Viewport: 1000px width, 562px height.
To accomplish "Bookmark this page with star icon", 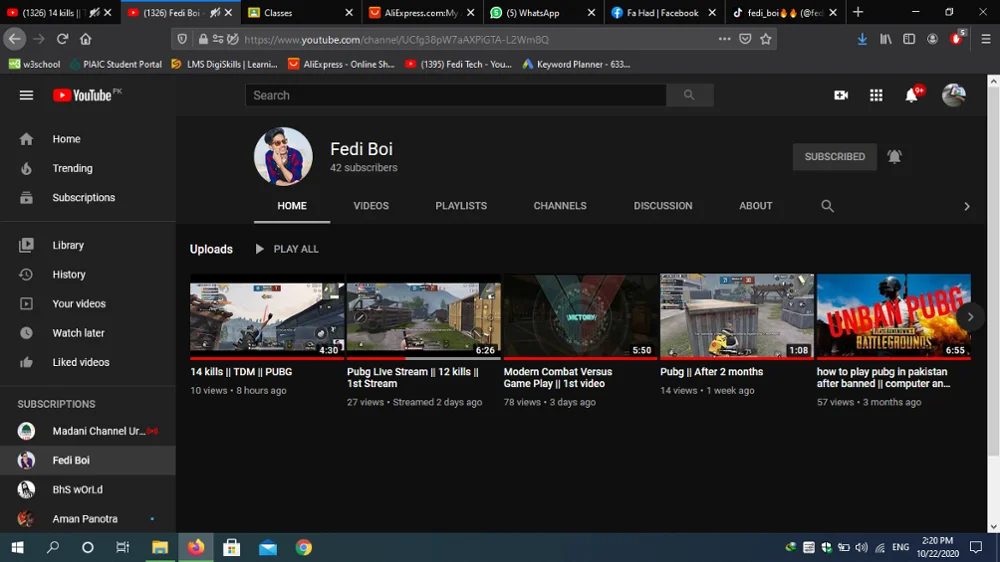I will click(766, 40).
